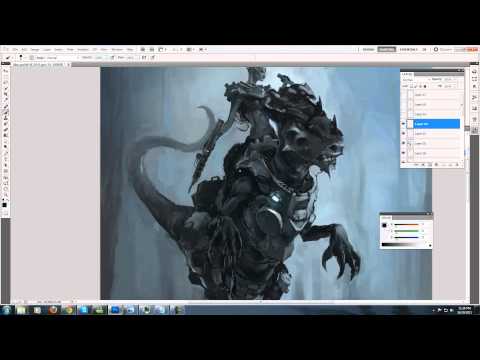Screen dimensions: 480x360
Task: Open Chrome from the taskbar
Action: pos(69,310)
